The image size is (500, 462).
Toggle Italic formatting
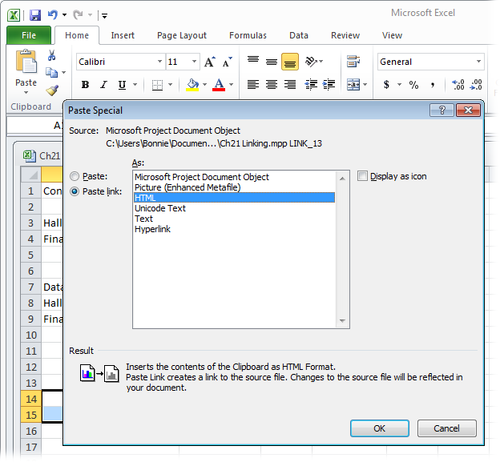point(104,85)
